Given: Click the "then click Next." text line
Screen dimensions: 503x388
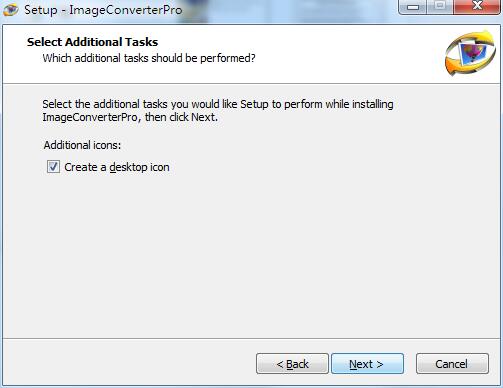Looking at the screenshot, I should click(x=181, y=117).
